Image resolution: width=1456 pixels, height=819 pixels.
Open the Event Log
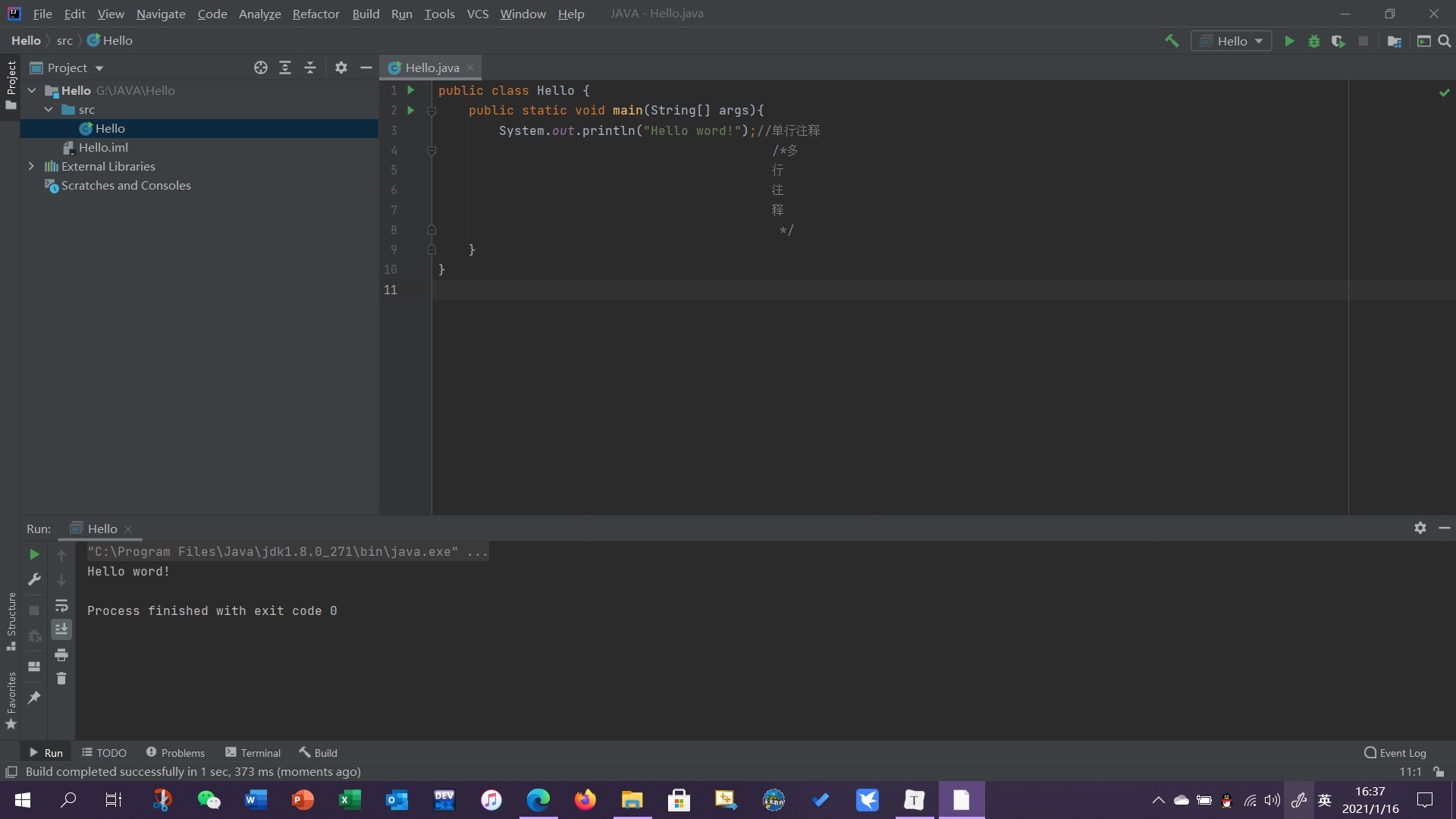1395,752
